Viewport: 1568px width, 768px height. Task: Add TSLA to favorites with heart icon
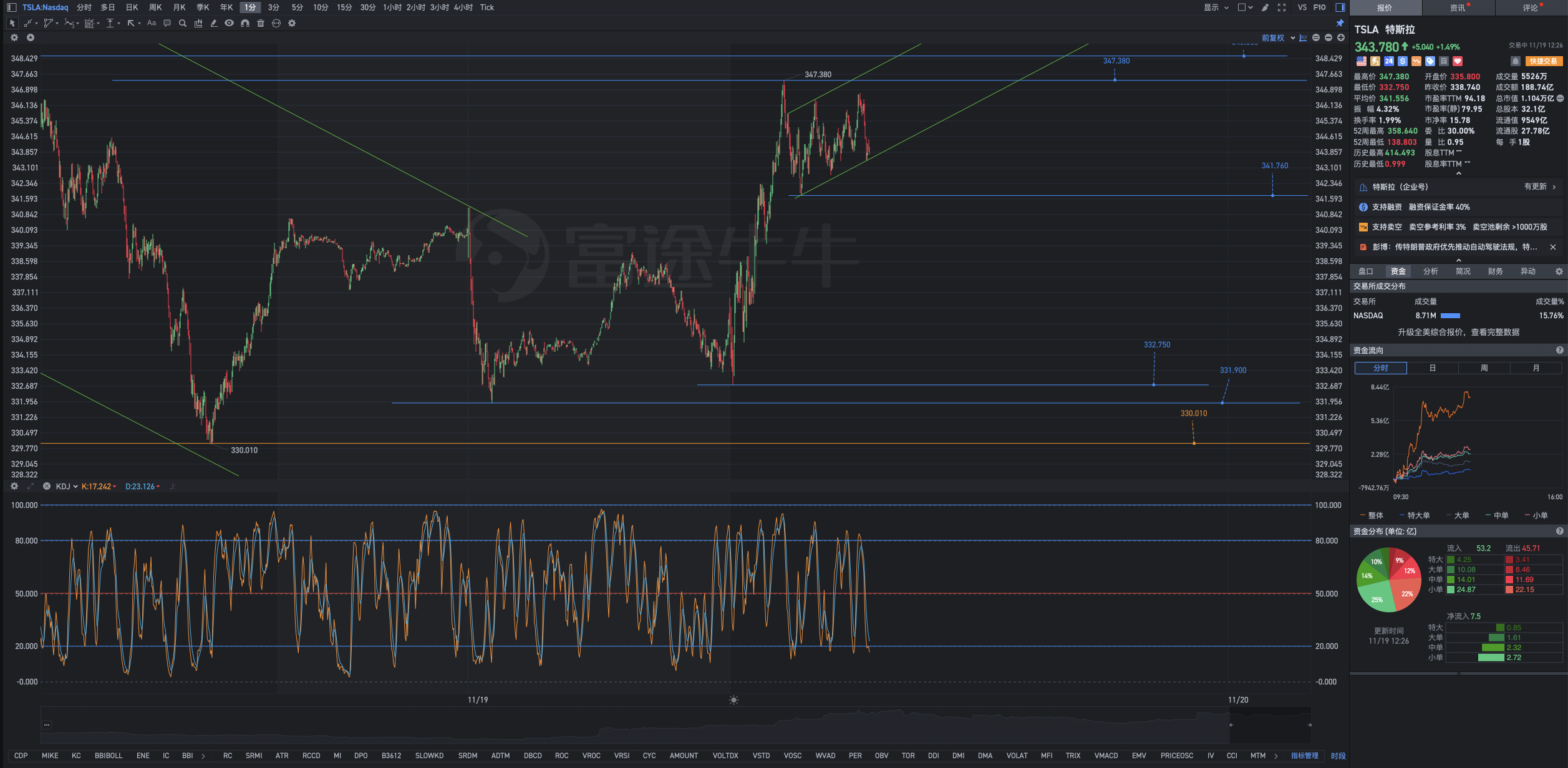pyautogui.click(x=1458, y=61)
